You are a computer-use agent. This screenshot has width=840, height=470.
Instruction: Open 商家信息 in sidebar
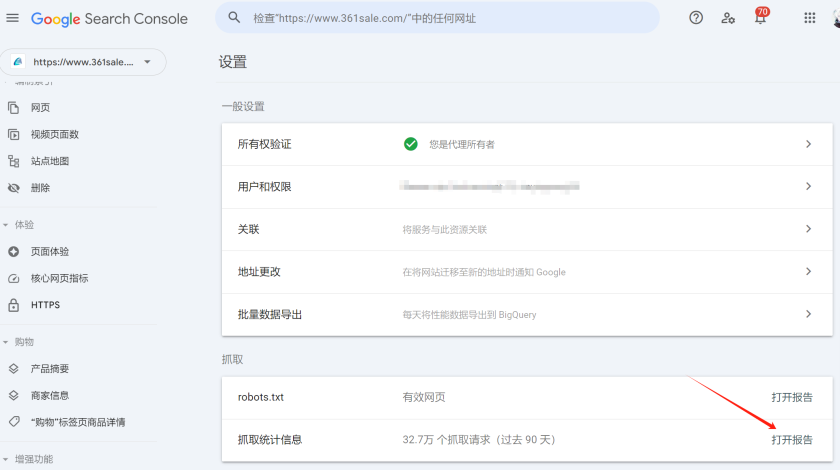coord(50,396)
